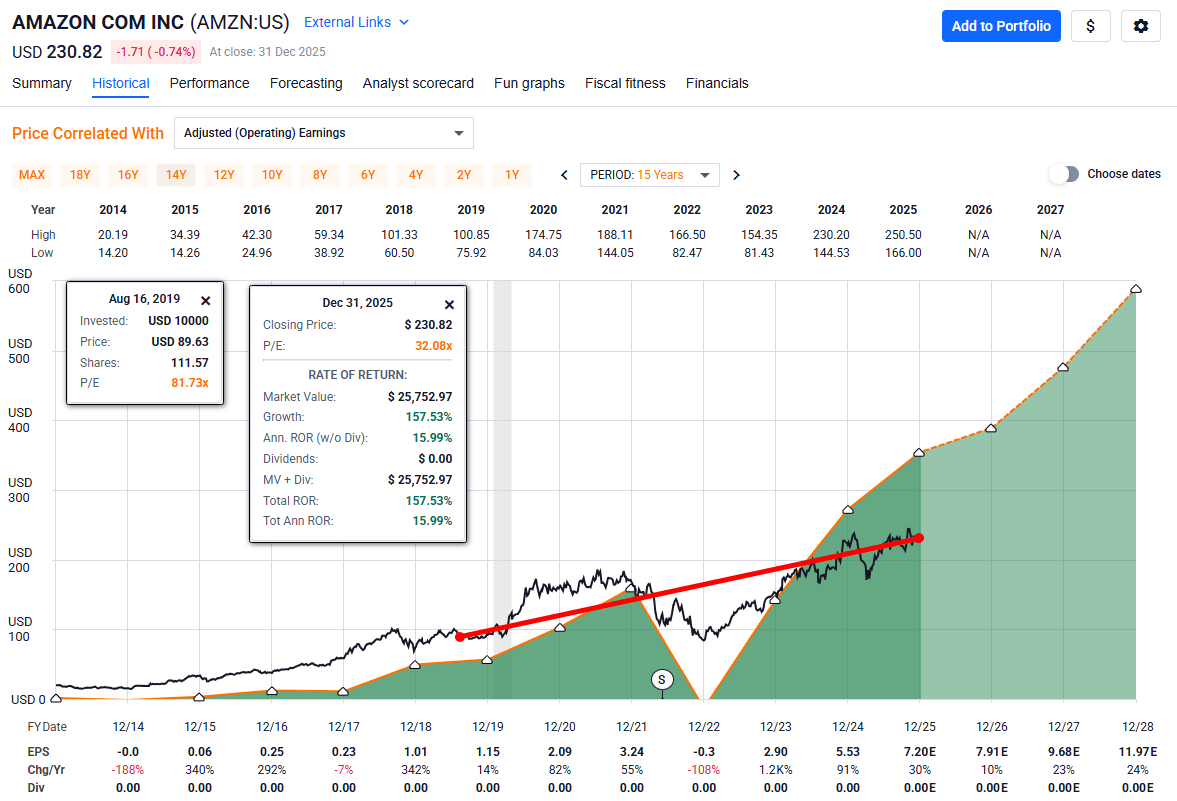Open the PERIOD: 15 Years dropdown
The image size is (1177, 801).
[649, 174]
